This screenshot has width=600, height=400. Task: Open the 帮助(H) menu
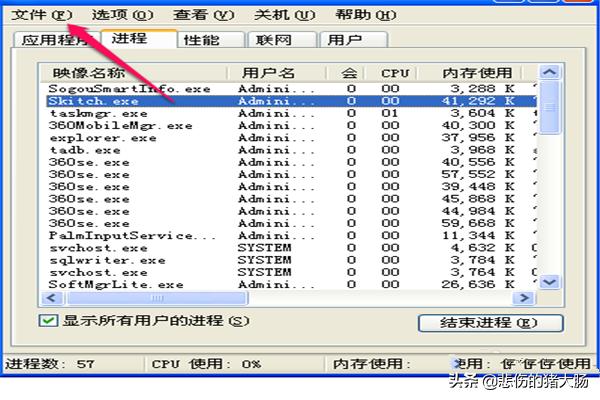click(x=365, y=14)
